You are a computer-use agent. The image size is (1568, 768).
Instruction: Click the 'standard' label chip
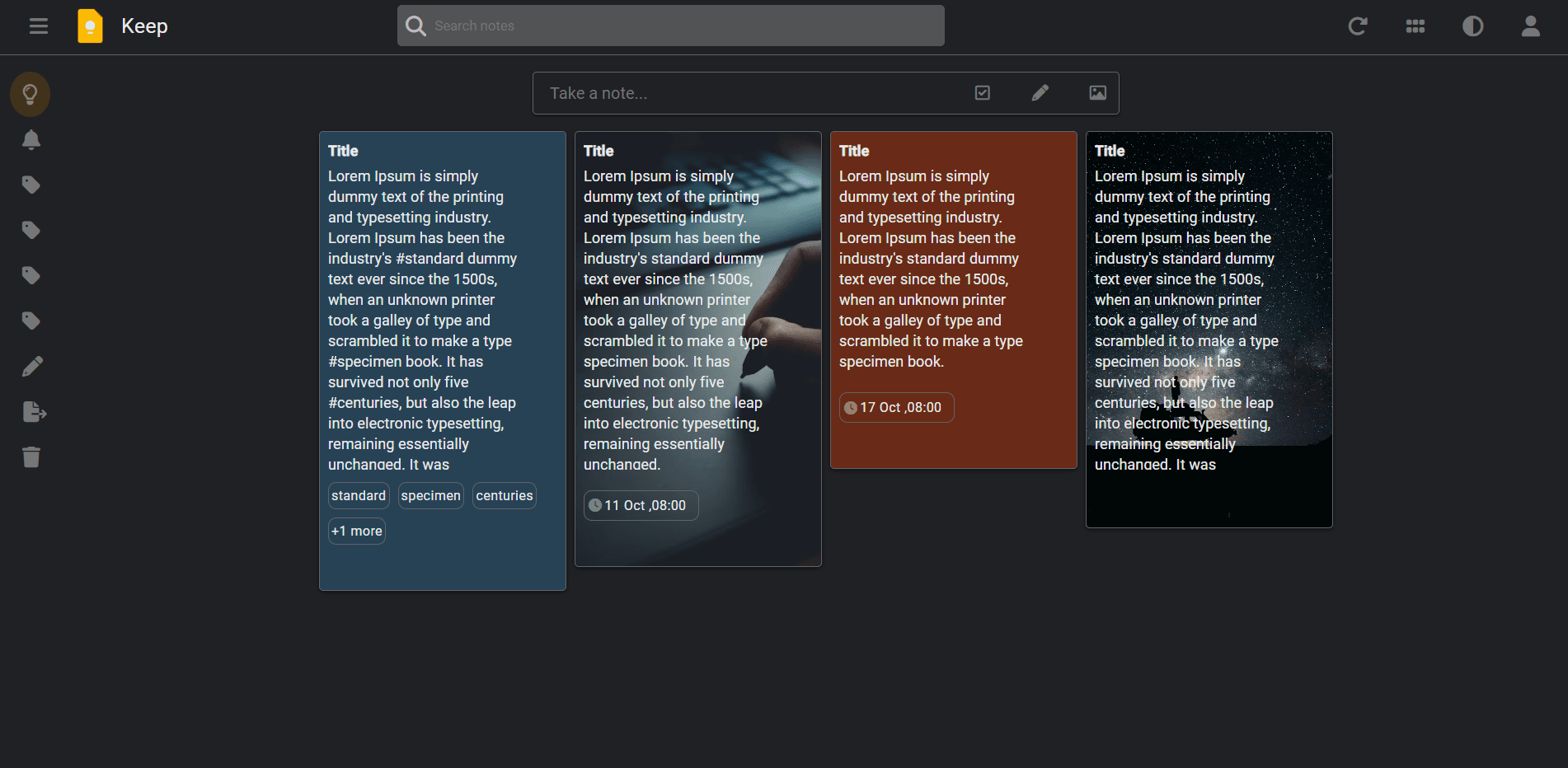click(359, 495)
